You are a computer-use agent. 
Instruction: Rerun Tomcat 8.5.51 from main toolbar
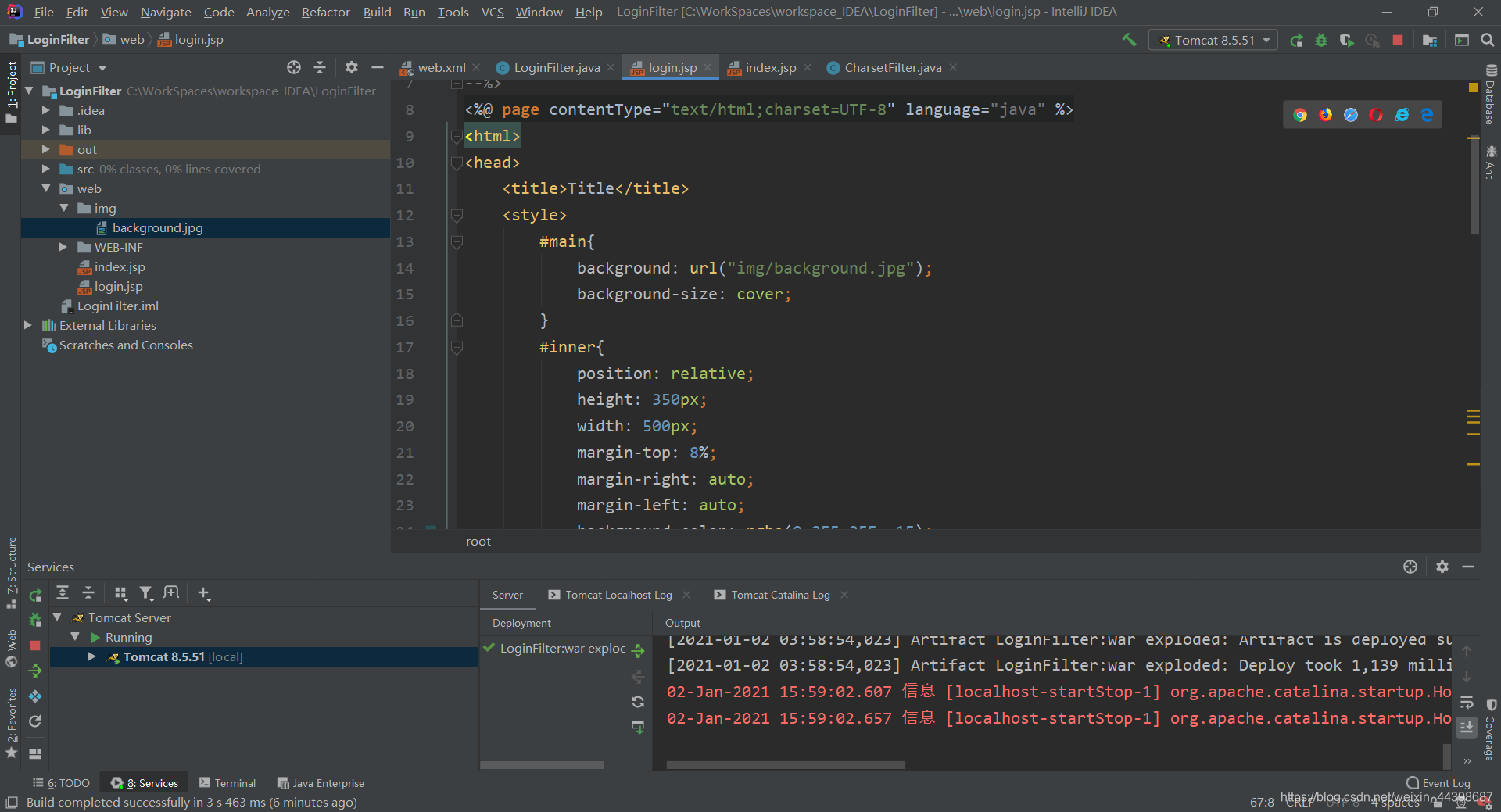[x=1296, y=40]
